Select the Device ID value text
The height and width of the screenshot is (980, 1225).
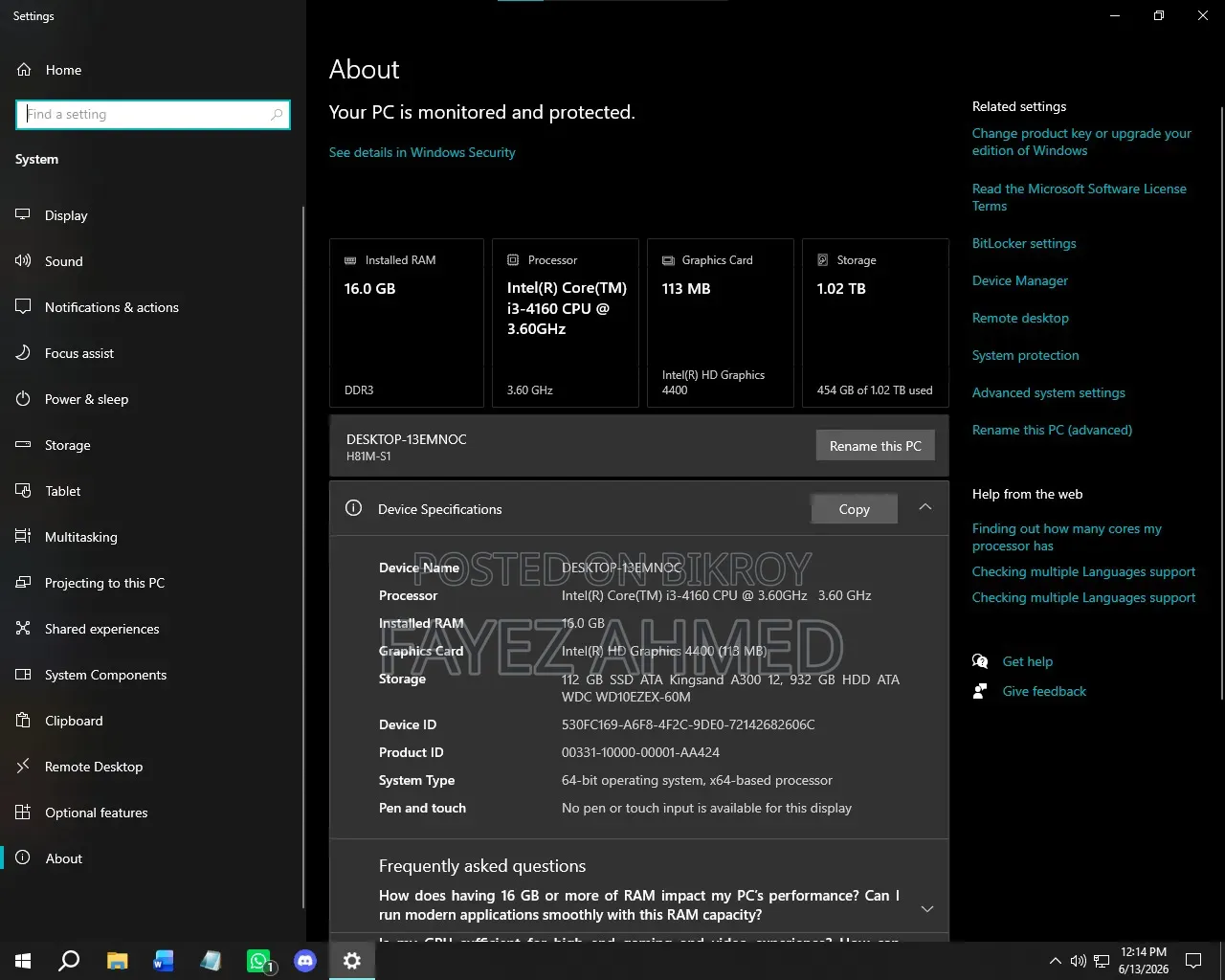pos(688,724)
